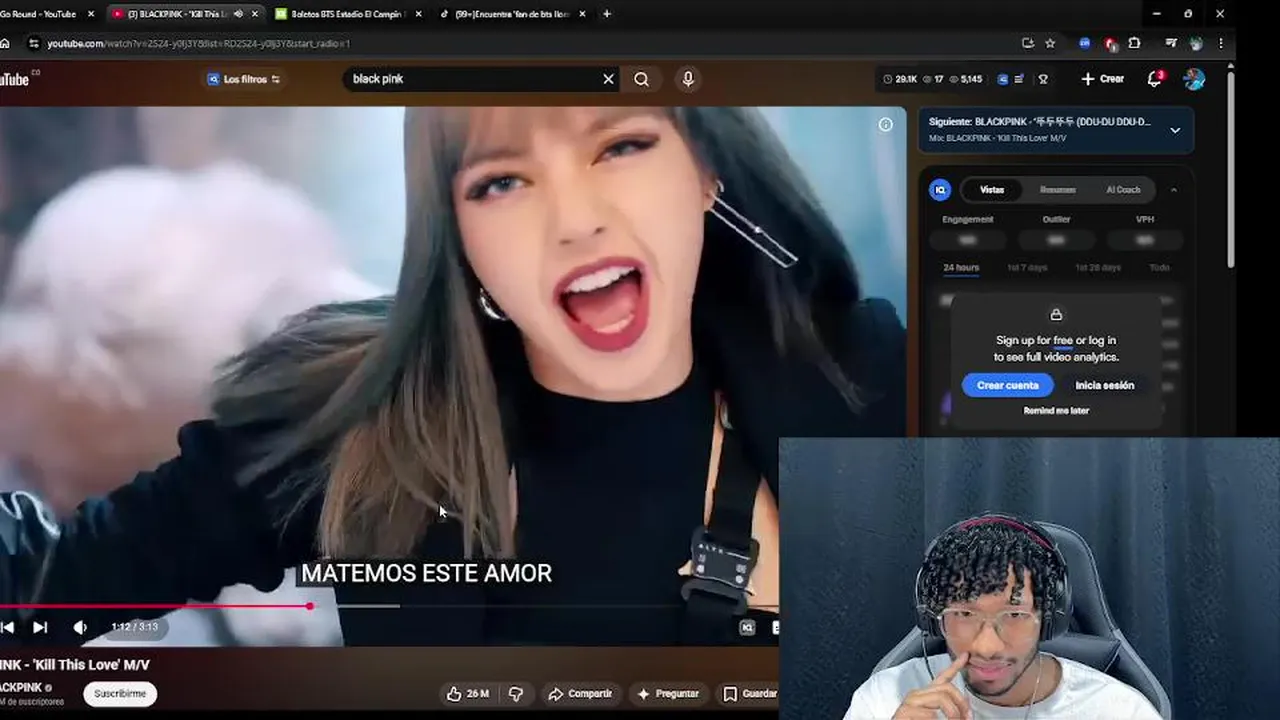Like the video with 26 M likes

(468, 693)
